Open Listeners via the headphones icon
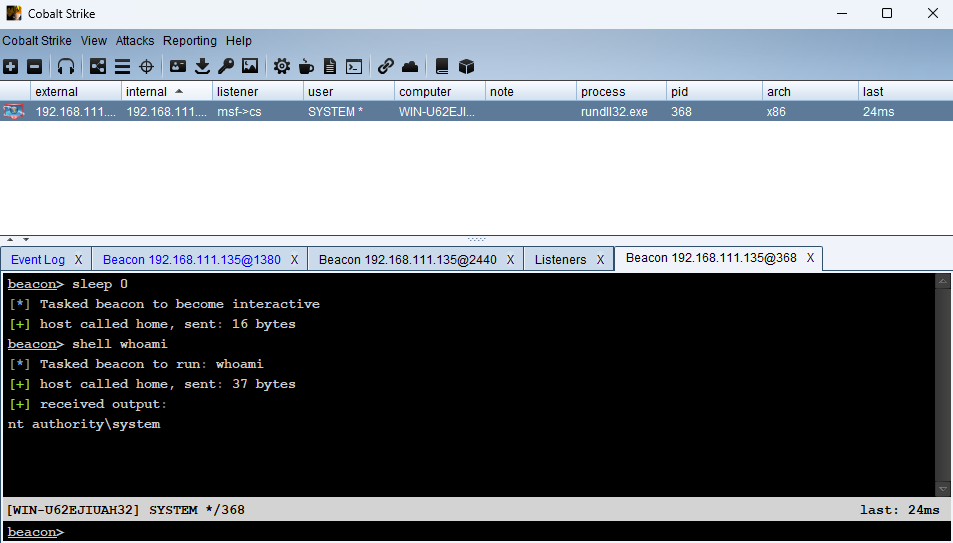This screenshot has width=953, height=543. pos(66,66)
